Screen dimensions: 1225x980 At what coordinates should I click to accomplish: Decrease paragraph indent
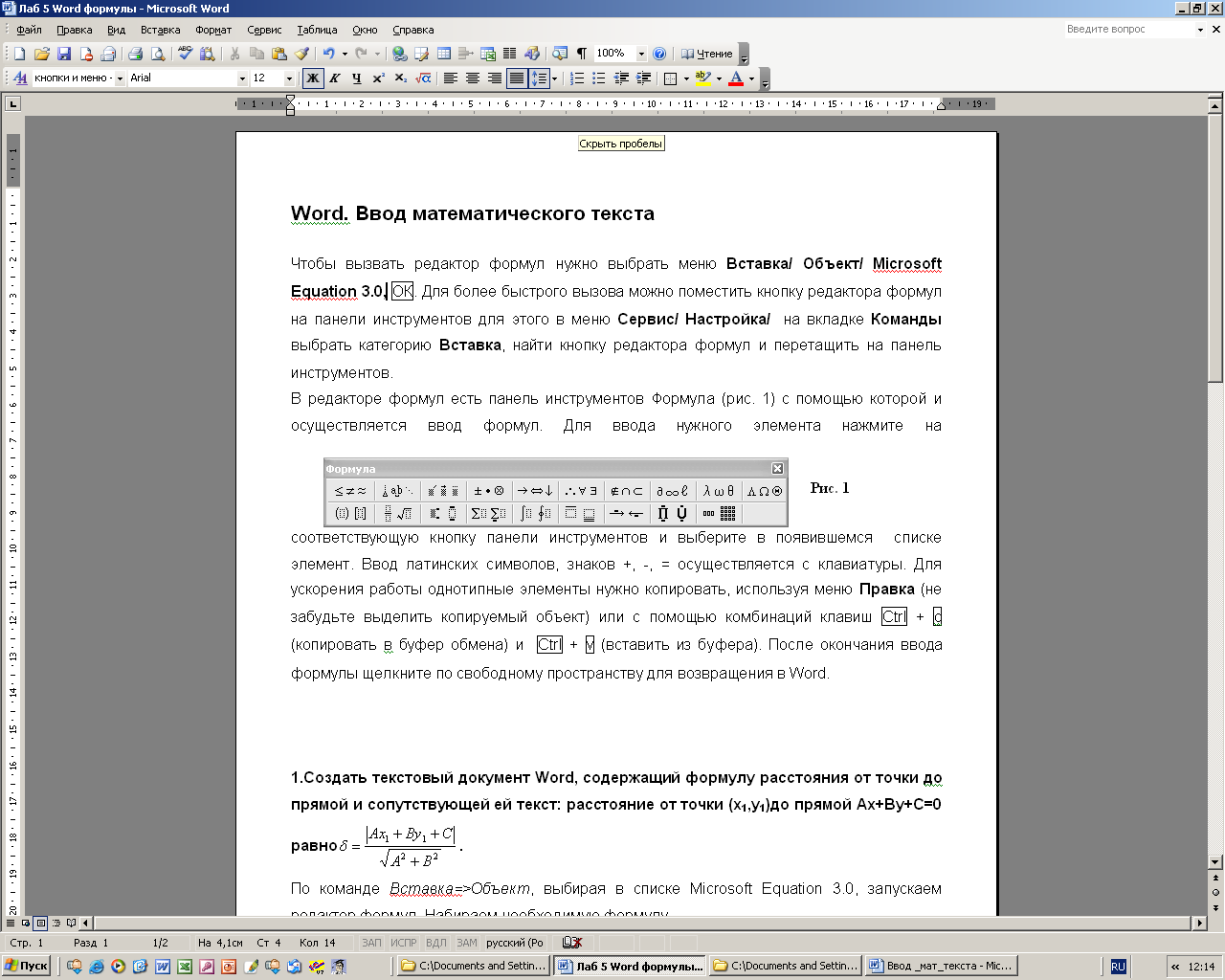pyautogui.click(x=621, y=78)
